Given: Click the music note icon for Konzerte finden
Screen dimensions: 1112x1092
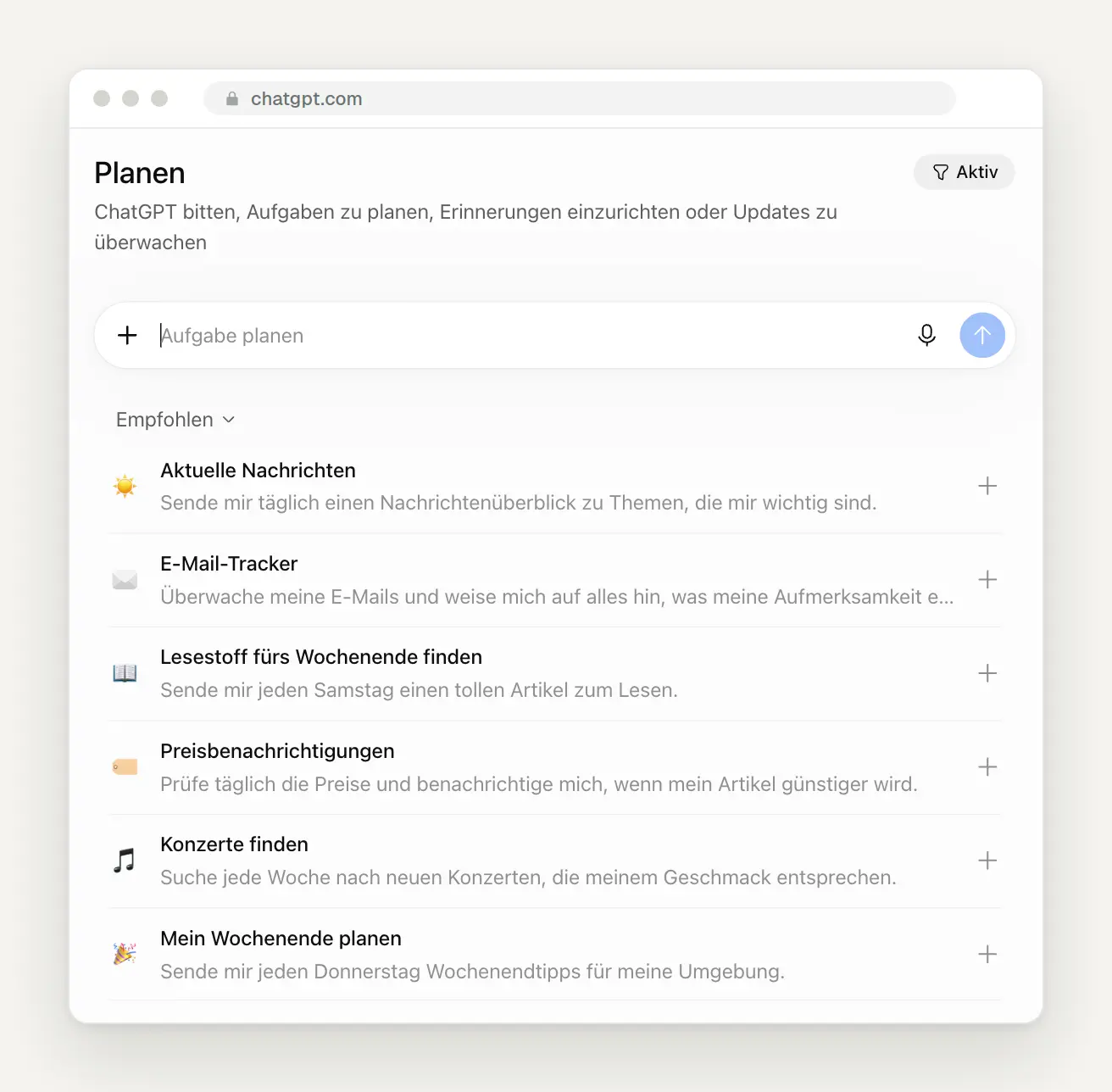Looking at the screenshot, I should coord(125,861).
